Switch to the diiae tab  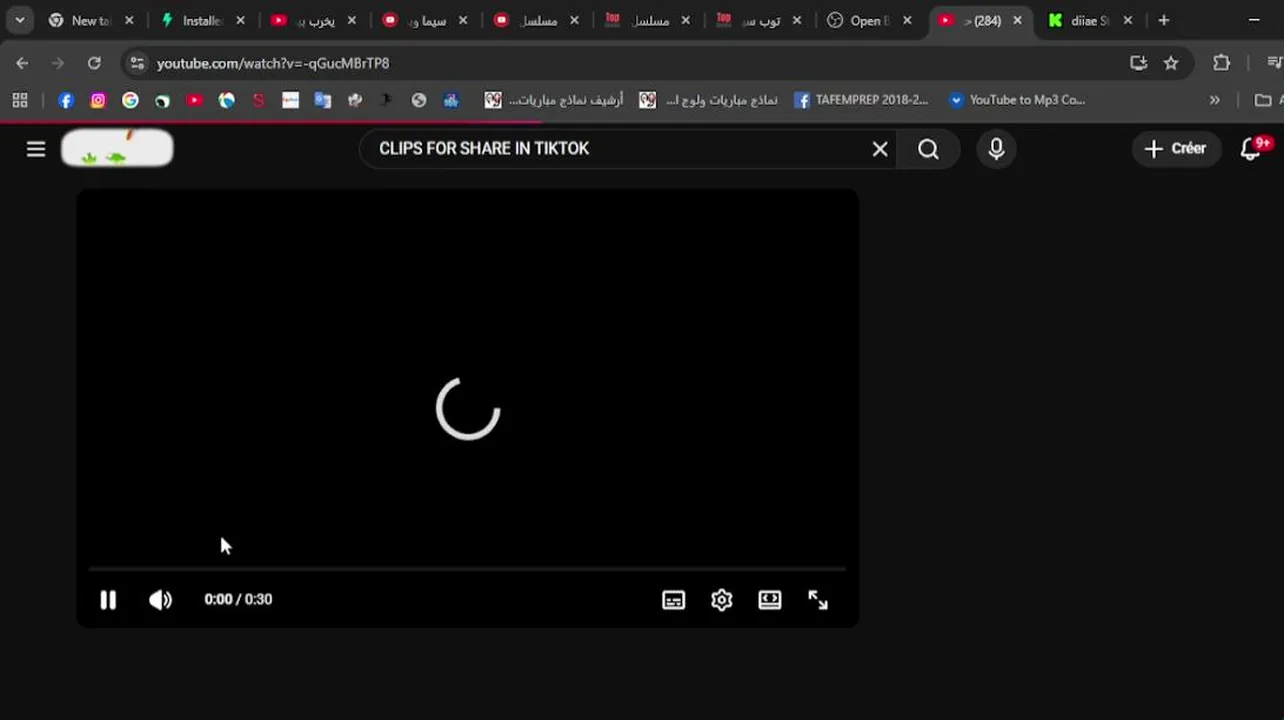pos(1090,20)
